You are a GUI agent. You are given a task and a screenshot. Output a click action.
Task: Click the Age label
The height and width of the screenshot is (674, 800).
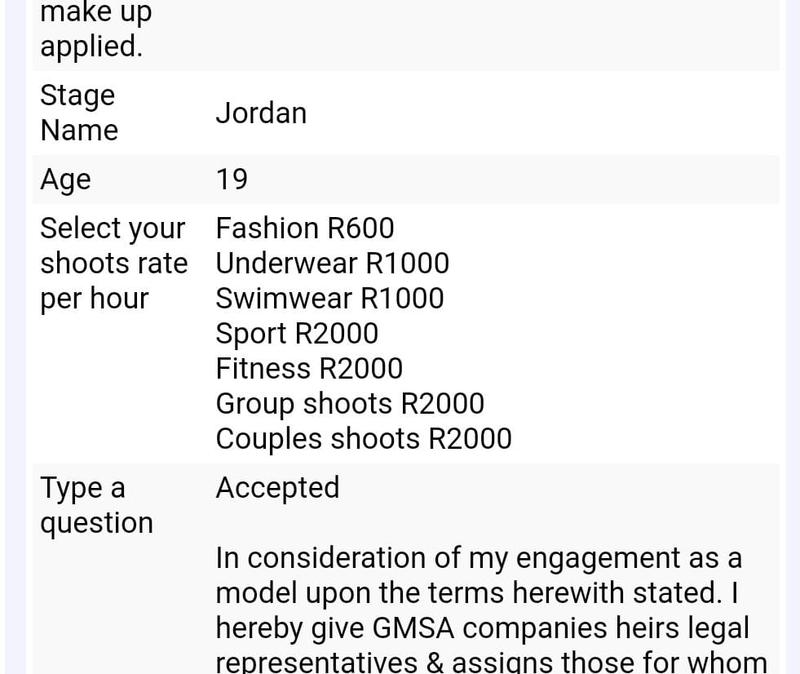[x=65, y=180]
